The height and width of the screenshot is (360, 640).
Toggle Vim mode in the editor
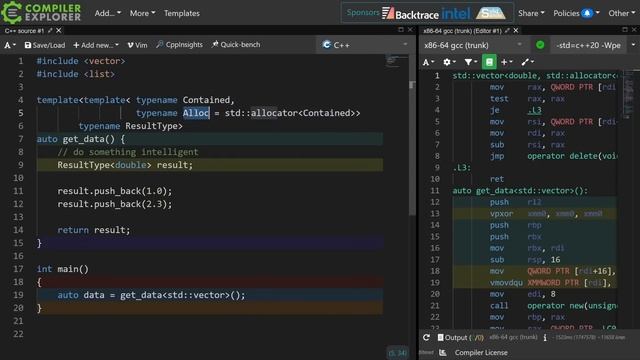pyautogui.click(x=137, y=45)
